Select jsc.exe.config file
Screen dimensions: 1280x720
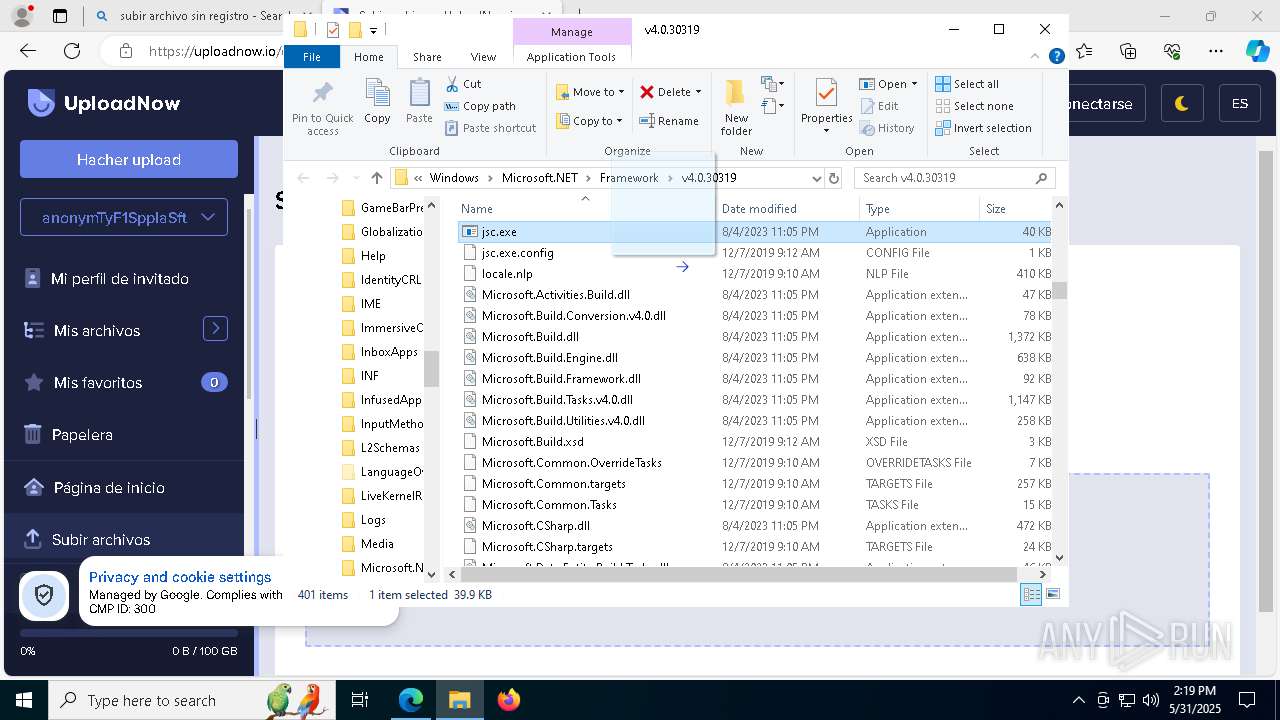coord(517,253)
